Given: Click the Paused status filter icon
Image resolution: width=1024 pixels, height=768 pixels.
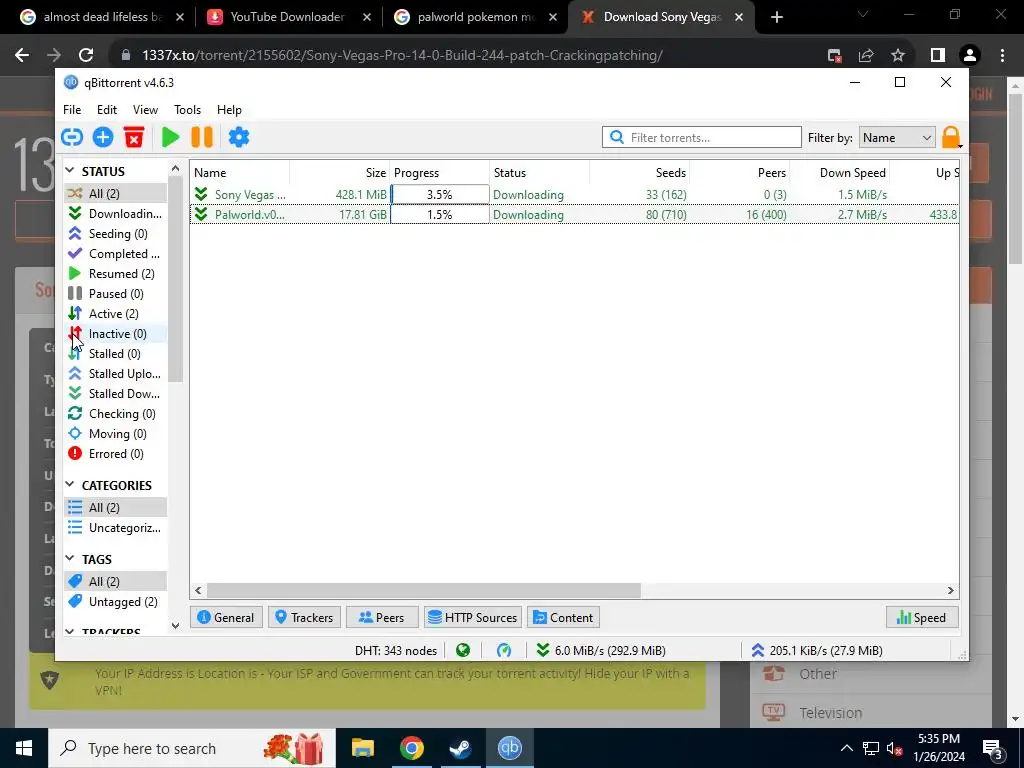Looking at the screenshot, I should click(x=75, y=293).
